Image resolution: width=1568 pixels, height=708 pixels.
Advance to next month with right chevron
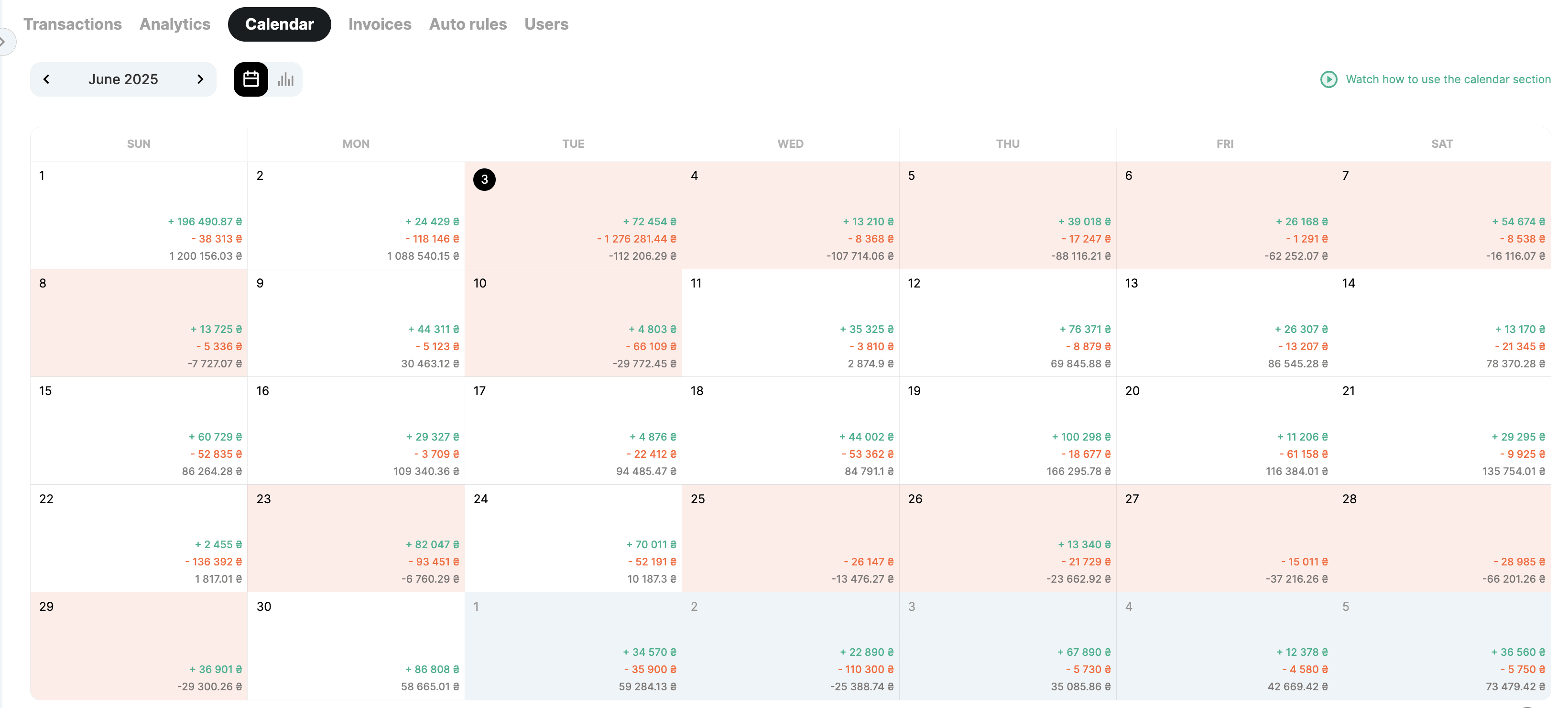200,79
